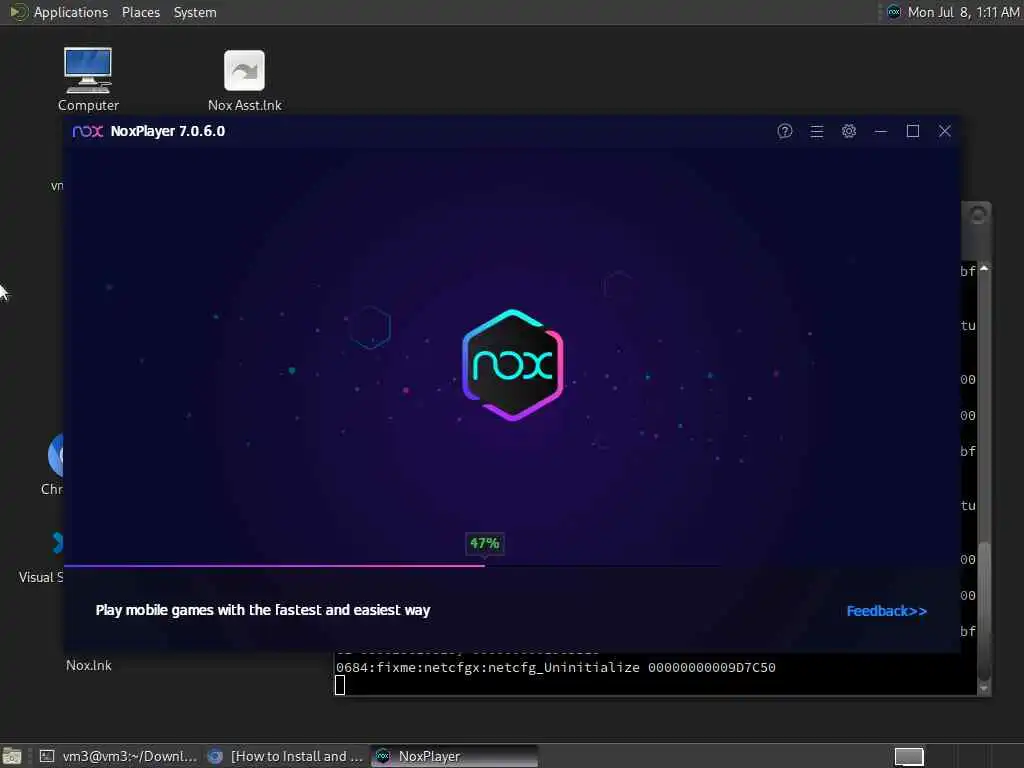Click the terminal line with netcfg_Uninitialize

tap(556, 667)
